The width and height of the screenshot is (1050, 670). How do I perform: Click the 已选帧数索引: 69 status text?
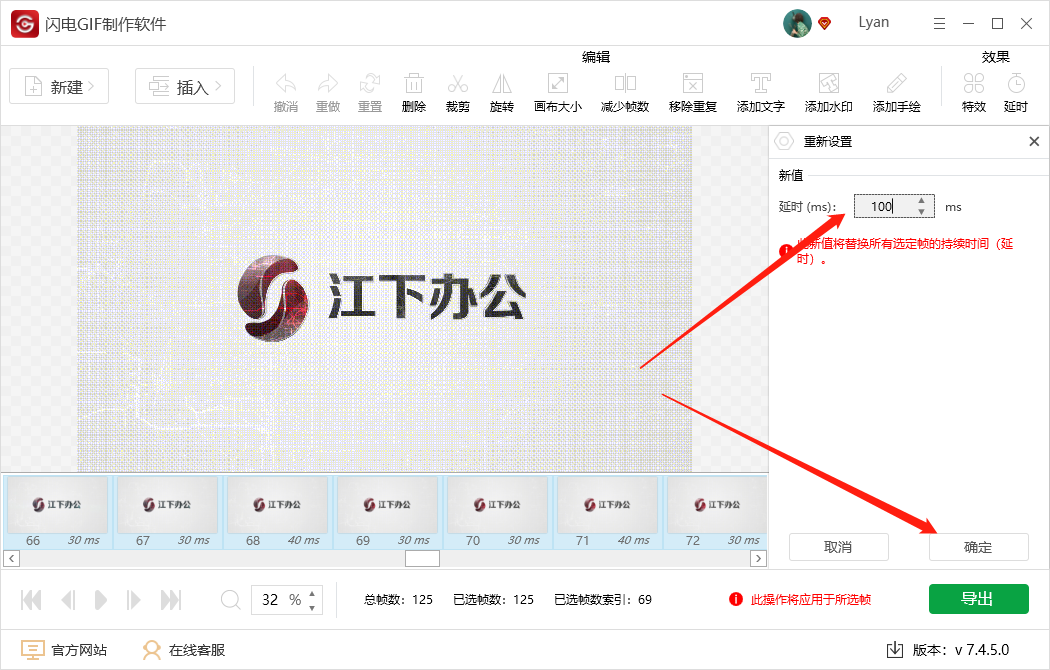[x=603, y=600]
